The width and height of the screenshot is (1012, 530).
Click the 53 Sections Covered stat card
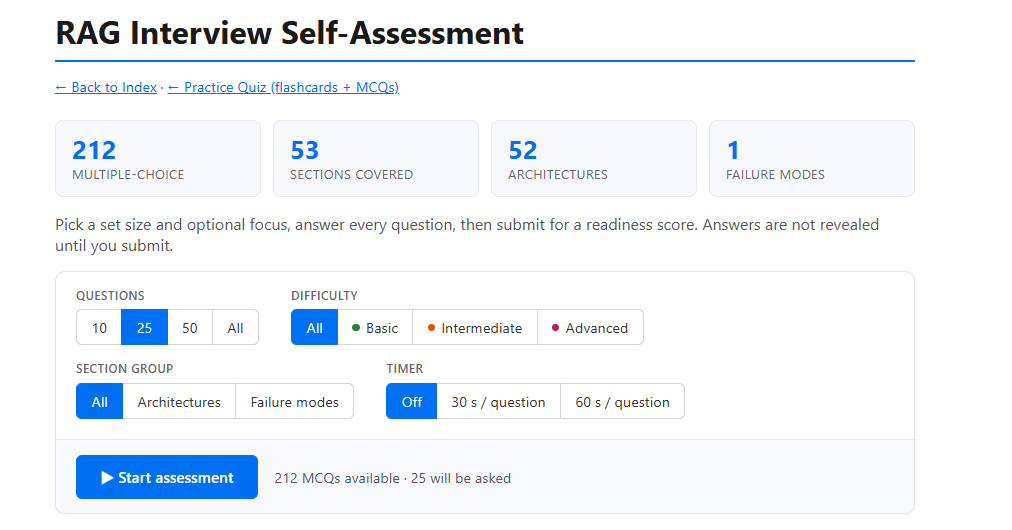(x=376, y=159)
